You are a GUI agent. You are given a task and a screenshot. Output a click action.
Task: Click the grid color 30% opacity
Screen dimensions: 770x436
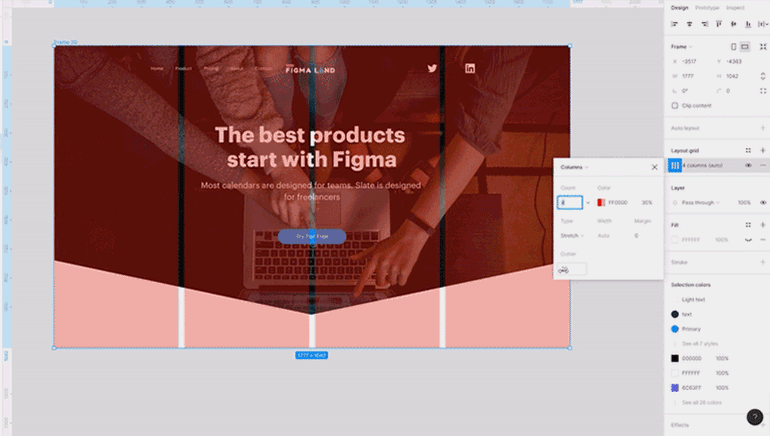[x=647, y=202]
